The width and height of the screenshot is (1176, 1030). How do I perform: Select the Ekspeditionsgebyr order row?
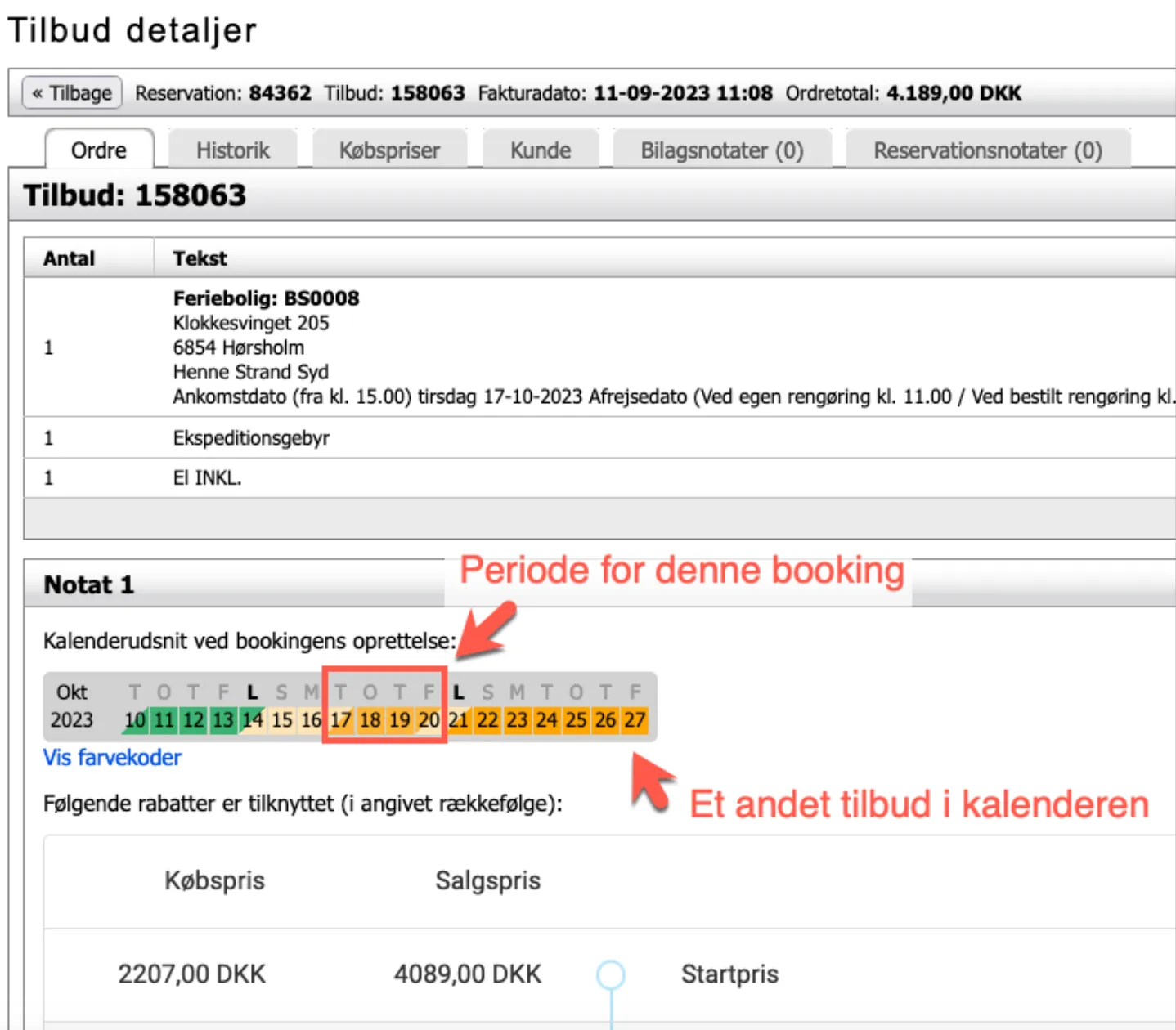(251, 438)
